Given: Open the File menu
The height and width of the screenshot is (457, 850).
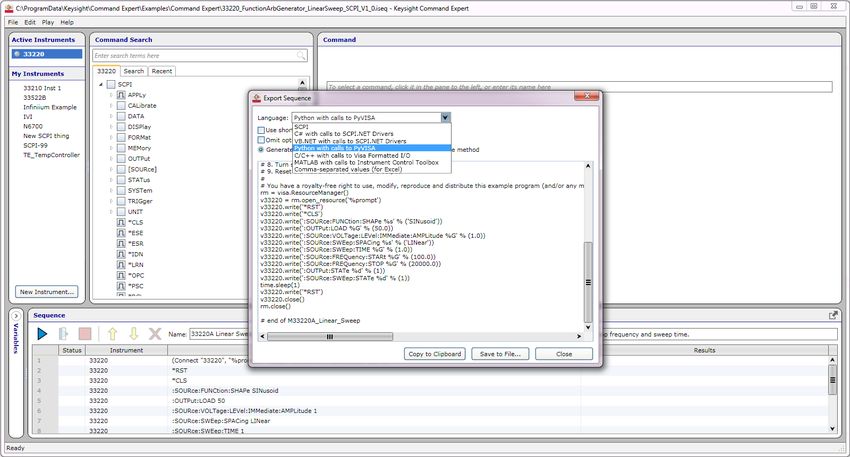Looking at the screenshot, I should point(13,22).
